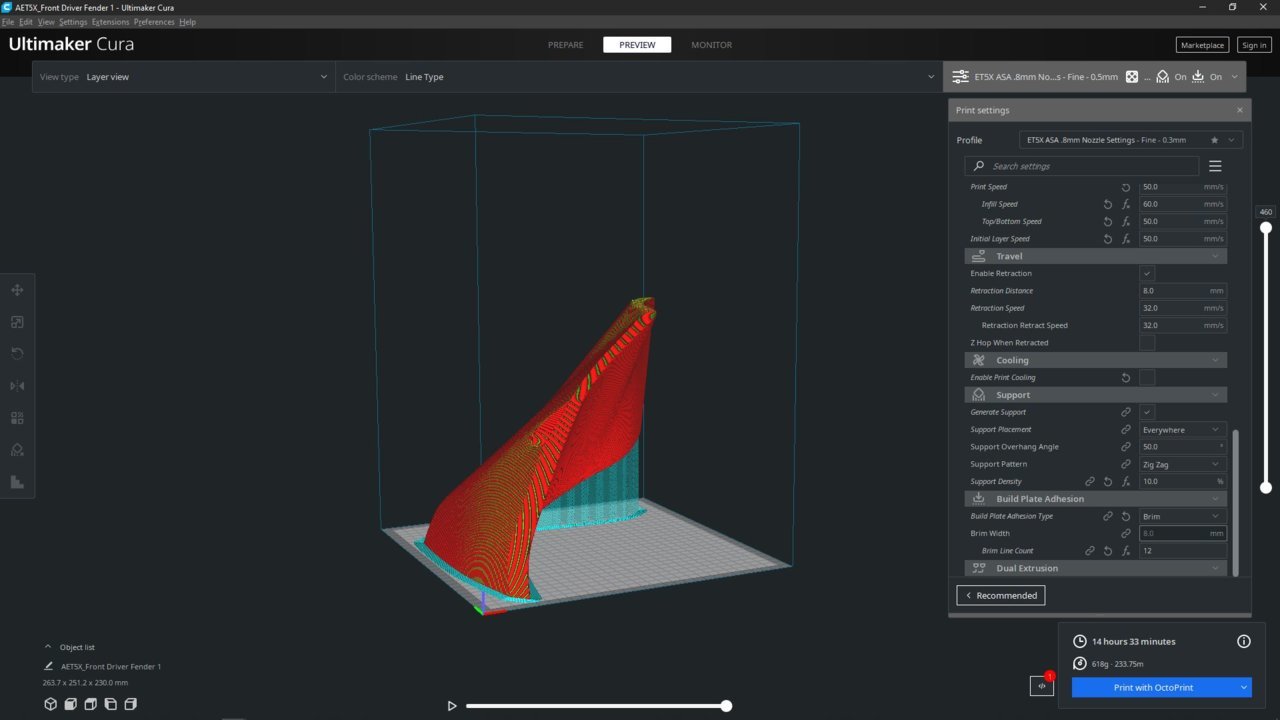The width and height of the screenshot is (1280, 720).
Task: Select the Mirror tool in the left toolbar
Action: [17, 386]
